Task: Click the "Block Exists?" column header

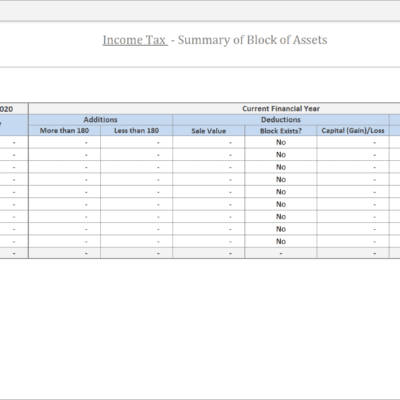Action: click(x=281, y=131)
